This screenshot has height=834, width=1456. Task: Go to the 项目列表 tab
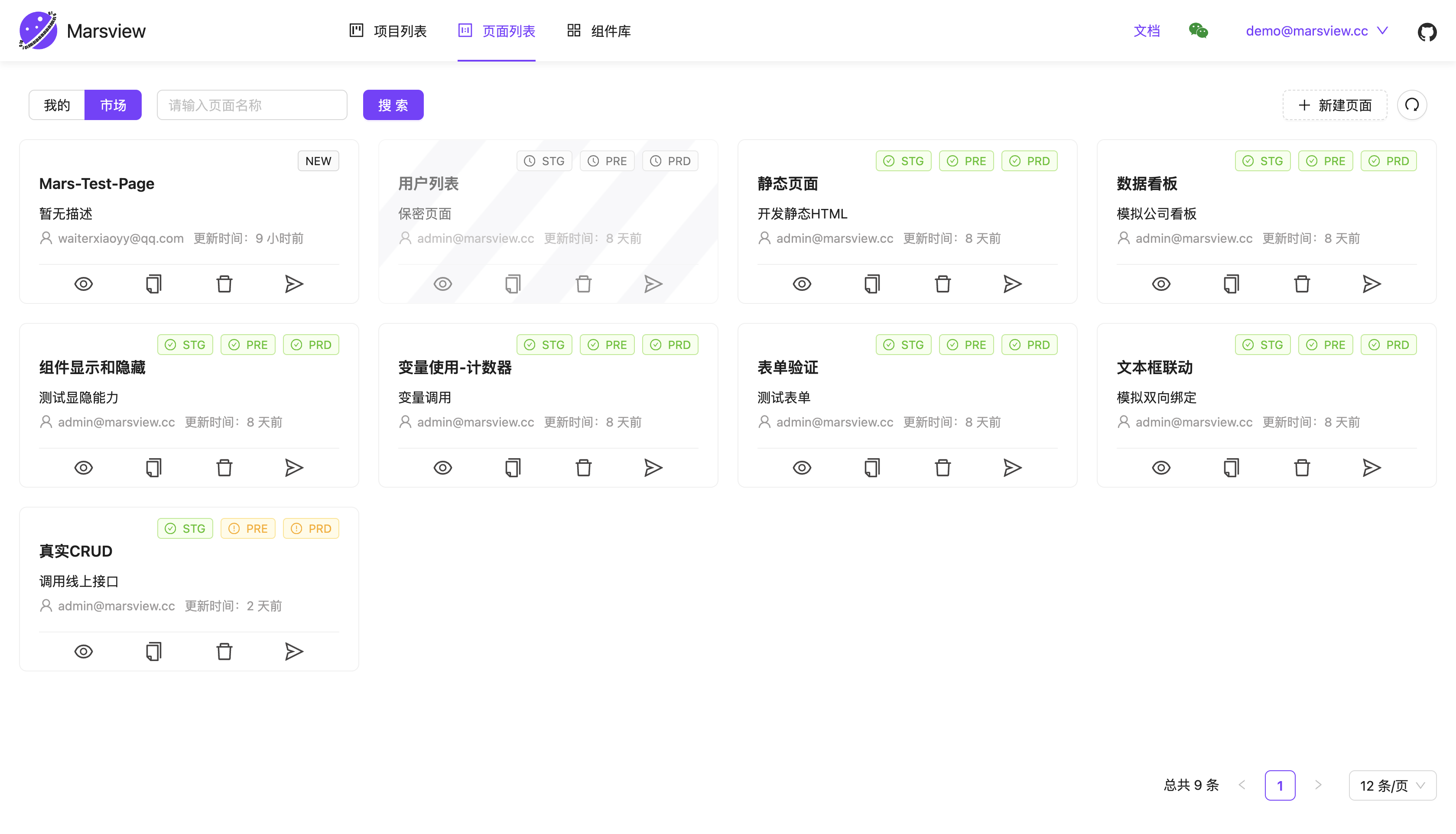pos(388,31)
